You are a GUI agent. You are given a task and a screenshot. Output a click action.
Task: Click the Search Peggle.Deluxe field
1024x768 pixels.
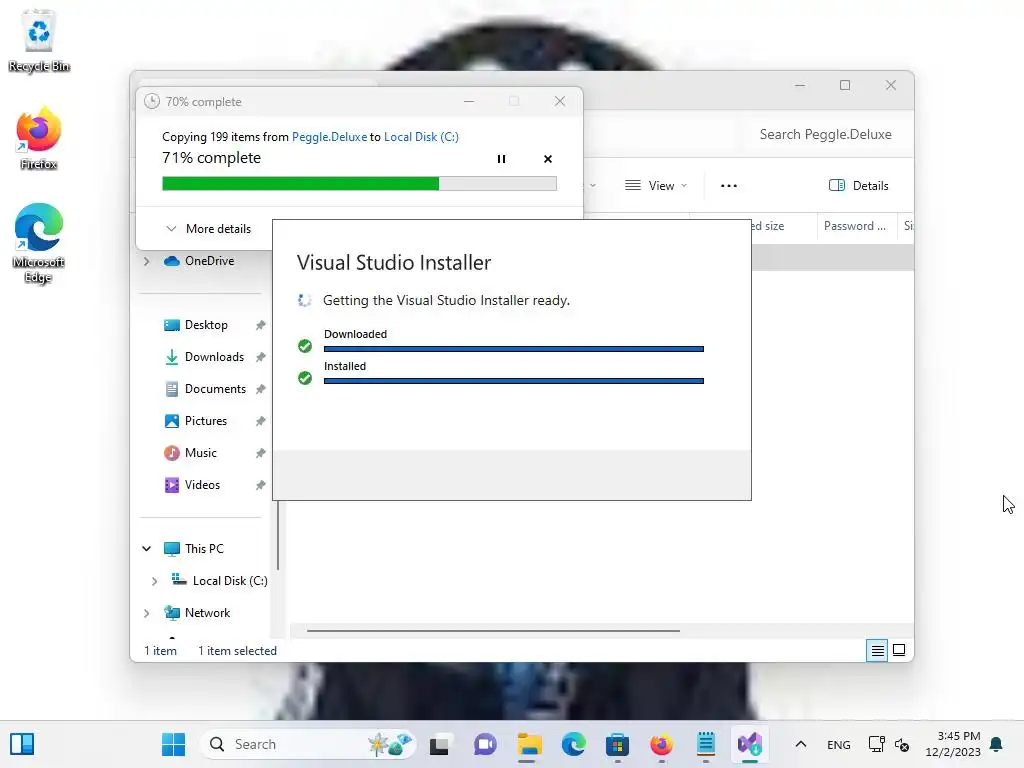pyautogui.click(x=825, y=135)
